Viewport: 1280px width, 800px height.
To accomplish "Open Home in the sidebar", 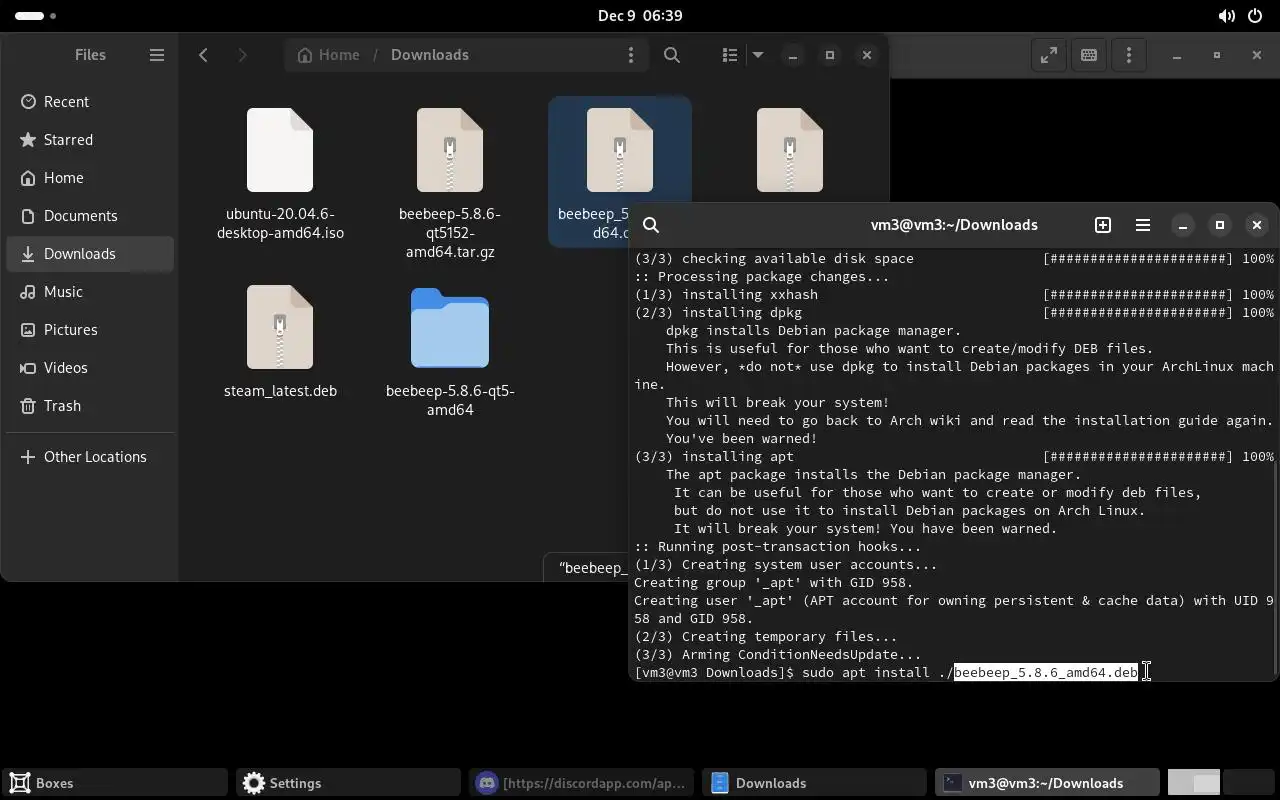I will coord(90,178).
